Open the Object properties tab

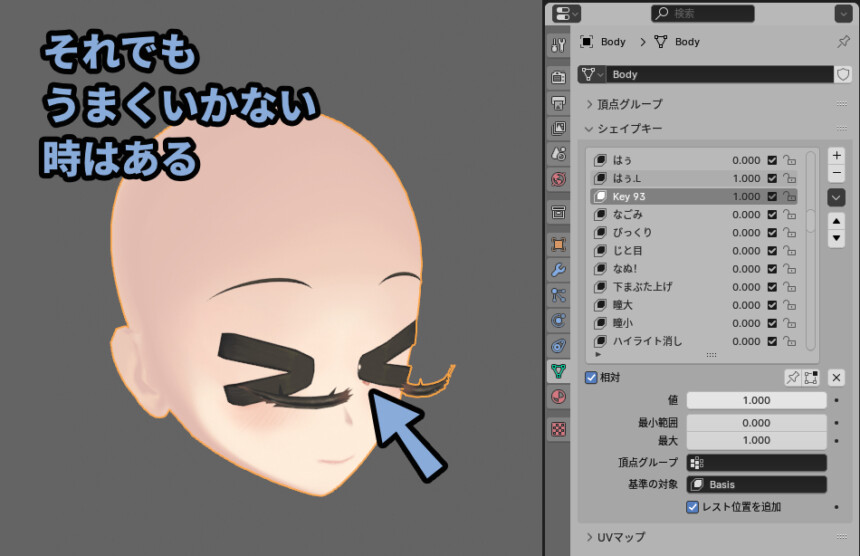point(558,244)
